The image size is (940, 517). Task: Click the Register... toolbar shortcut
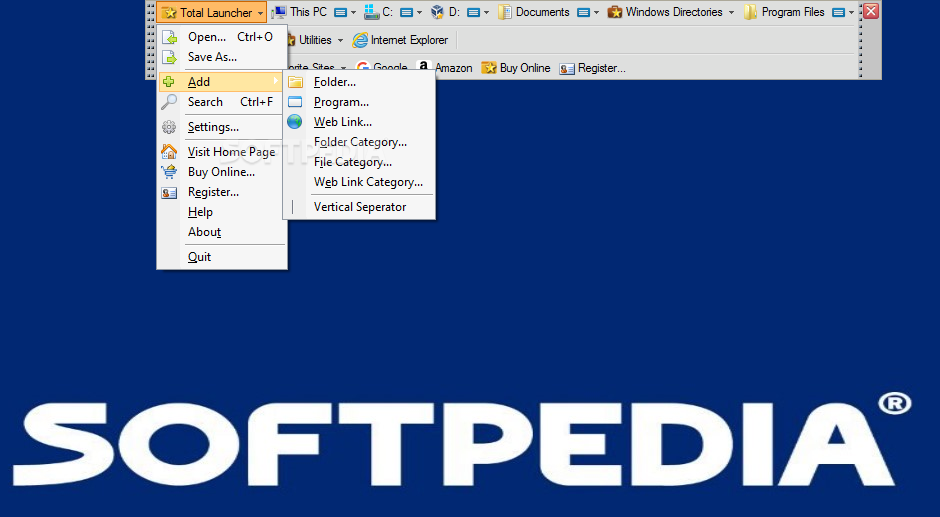(592, 68)
